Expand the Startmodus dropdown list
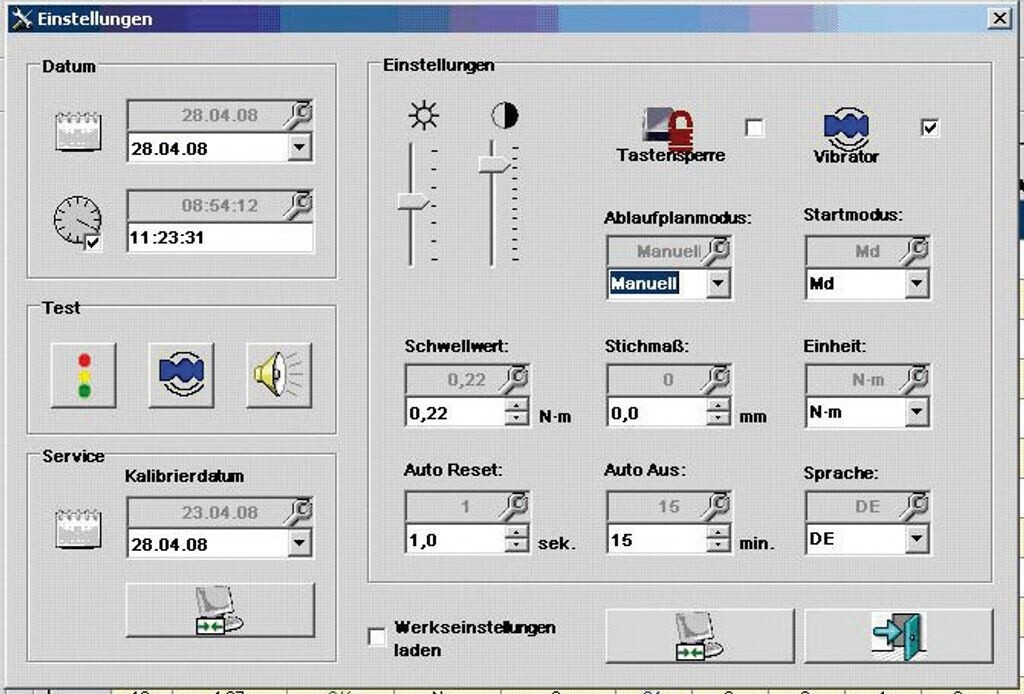The width and height of the screenshot is (1024, 694). [916, 284]
